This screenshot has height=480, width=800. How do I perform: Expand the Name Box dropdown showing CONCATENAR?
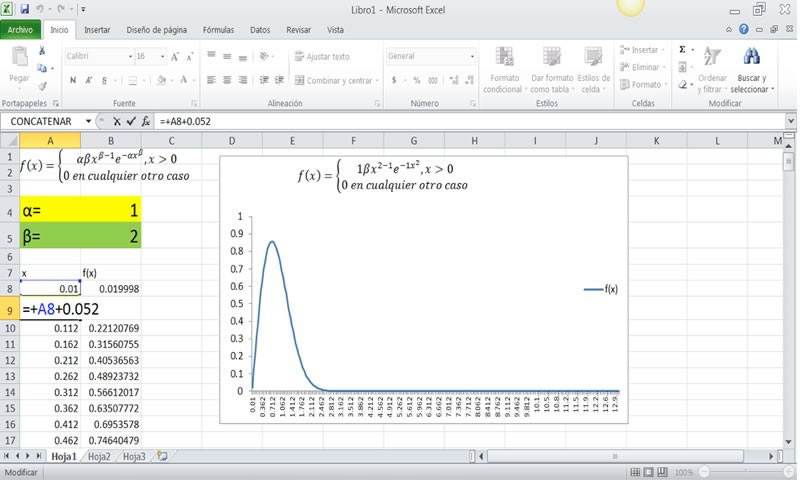tap(88, 121)
